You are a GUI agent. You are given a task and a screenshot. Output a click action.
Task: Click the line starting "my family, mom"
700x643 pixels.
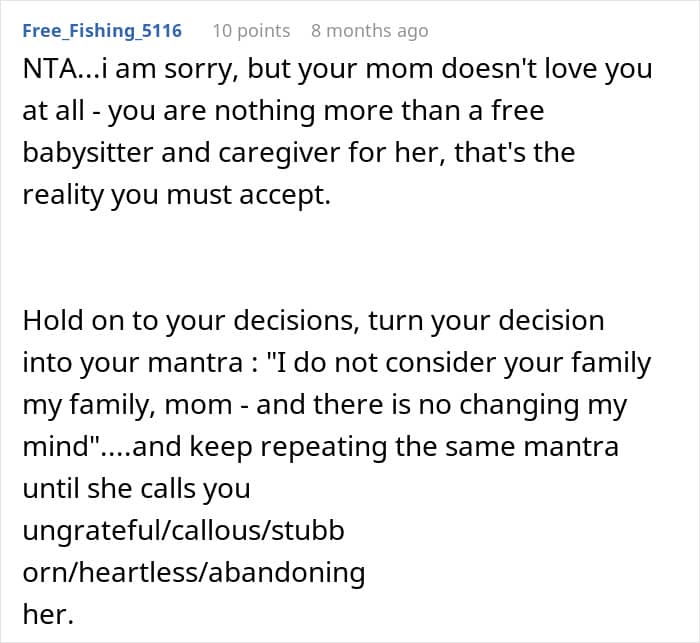tap(324, 405)
